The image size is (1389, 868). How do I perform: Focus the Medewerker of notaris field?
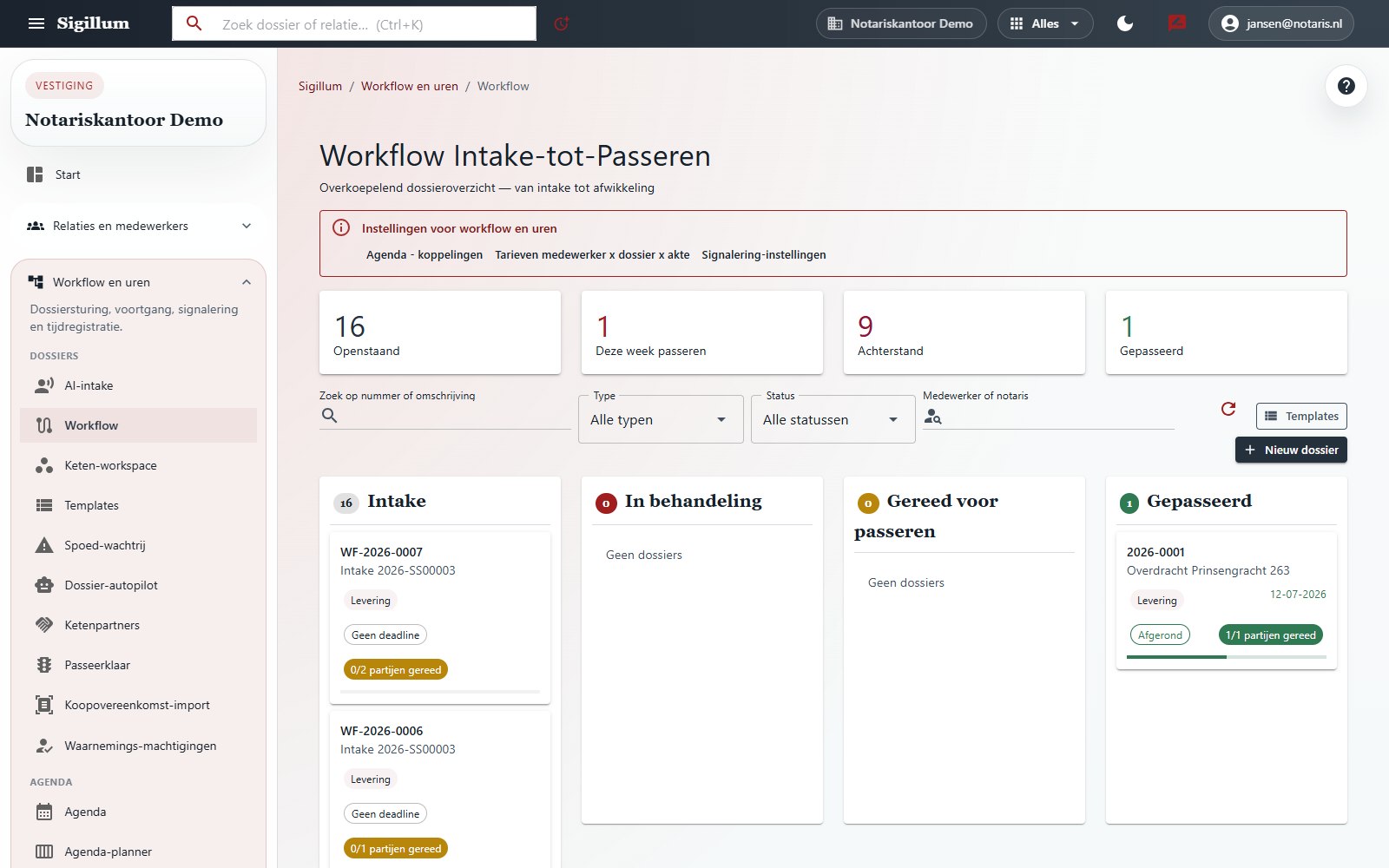point(1049,416)
